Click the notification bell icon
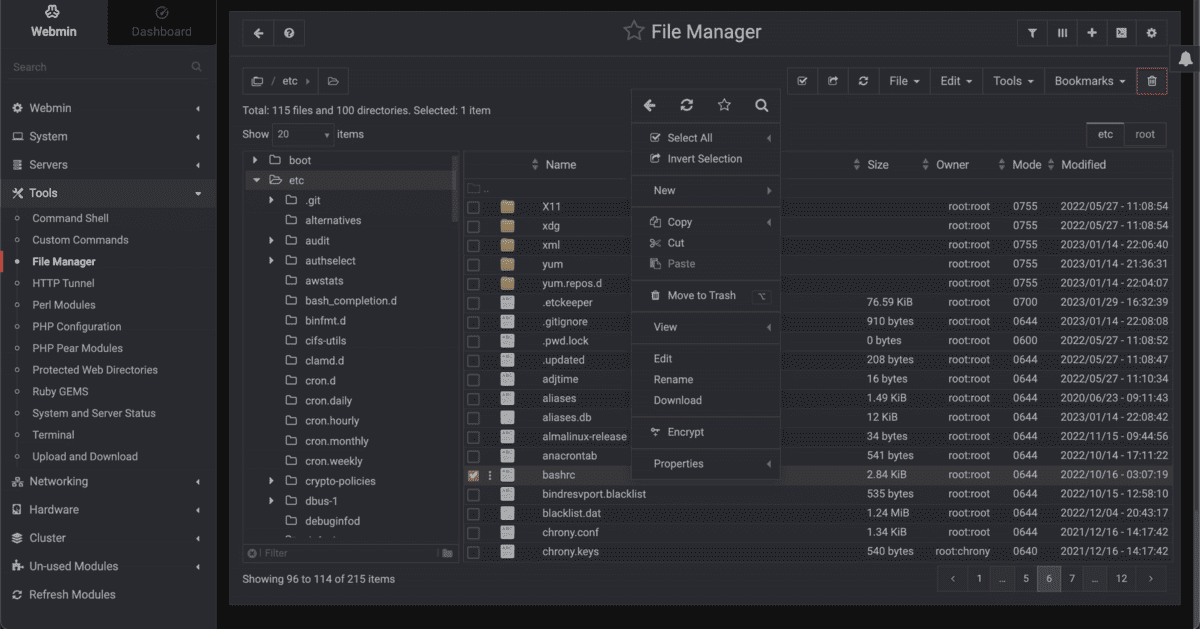 (1186, 59)
